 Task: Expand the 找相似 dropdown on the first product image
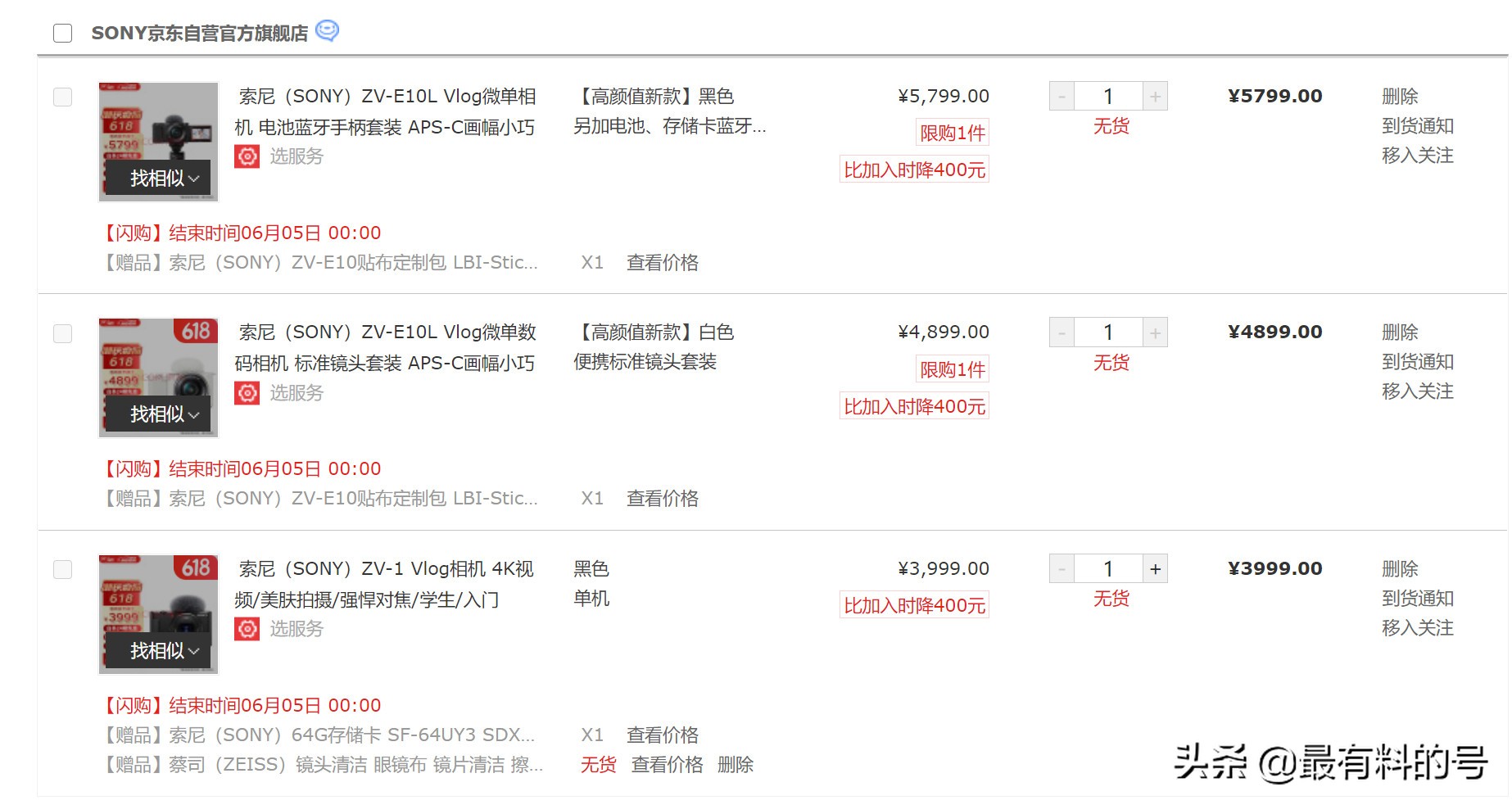(x=157, y=178)
